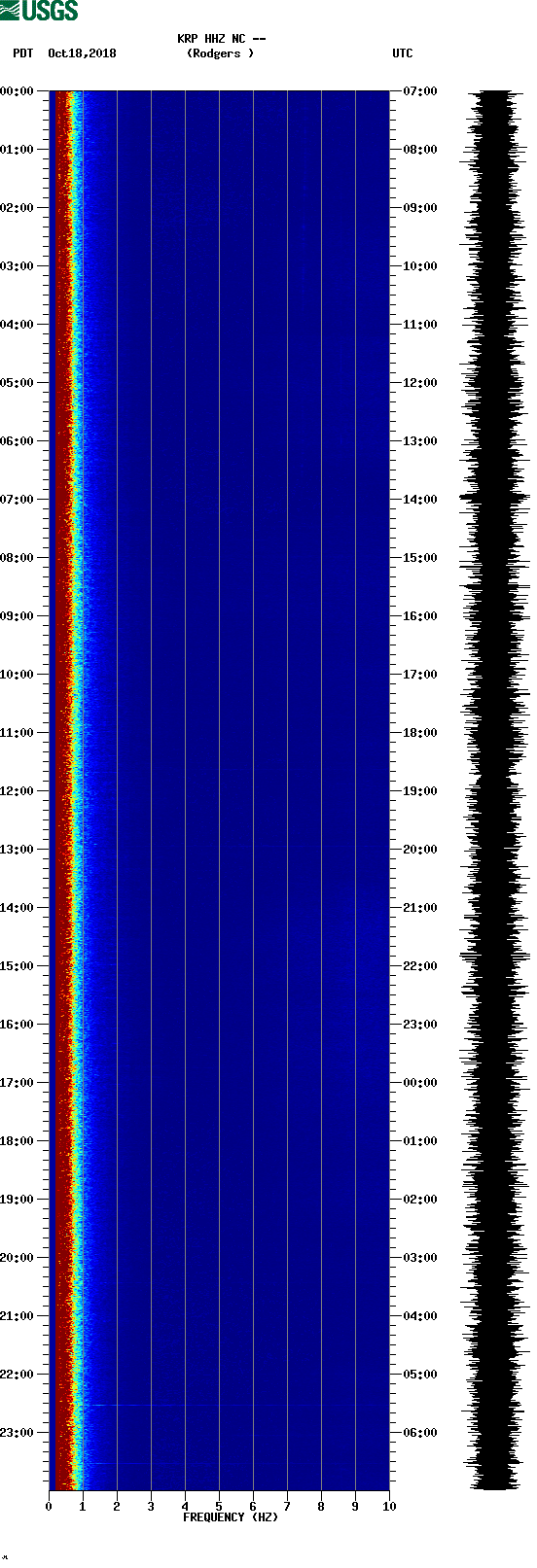Click the UTC time label '10:00'
This screenshot has height=1568, width=537.
(x=420, y=266)
